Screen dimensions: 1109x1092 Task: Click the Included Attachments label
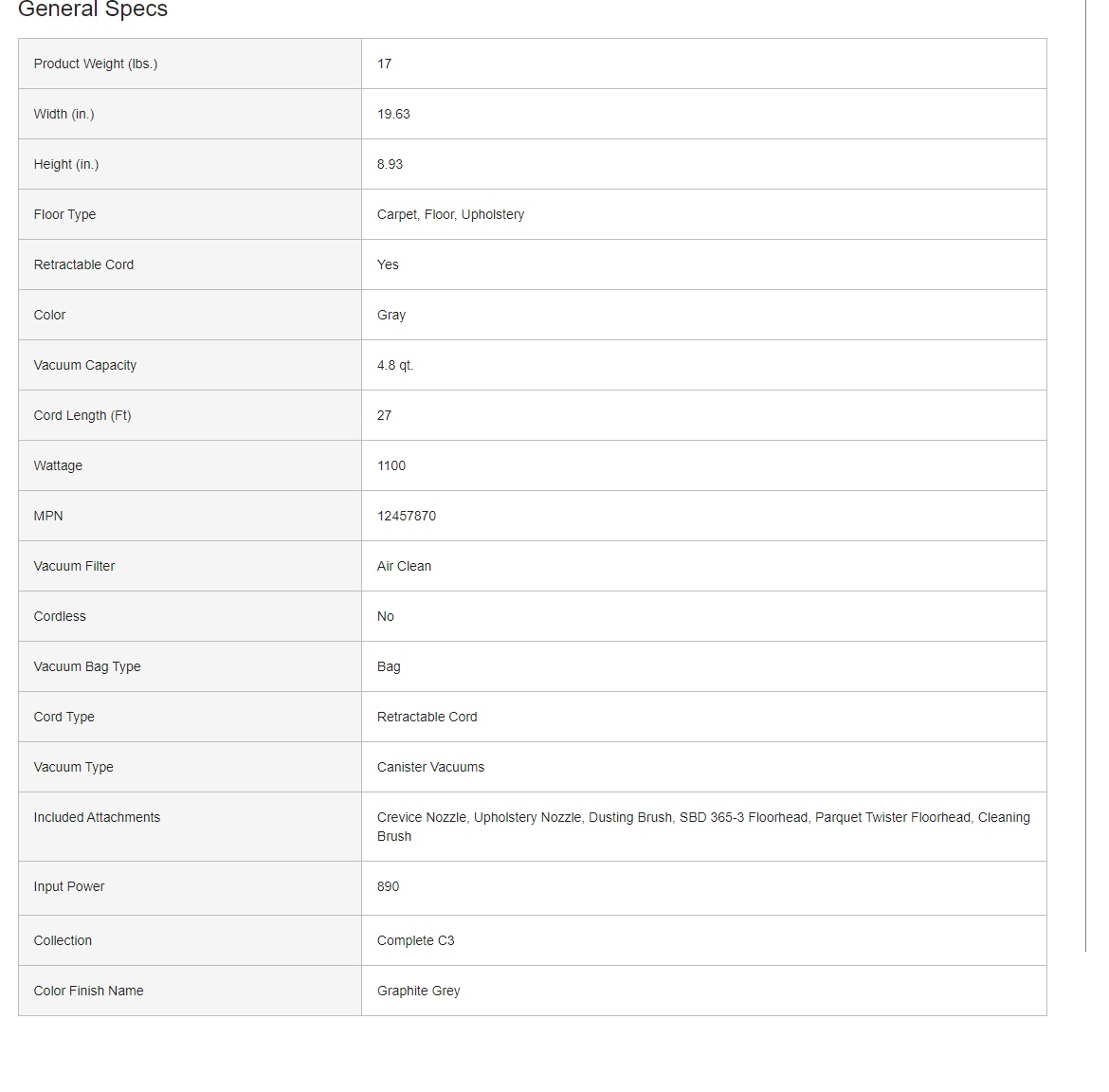[97, 817]
